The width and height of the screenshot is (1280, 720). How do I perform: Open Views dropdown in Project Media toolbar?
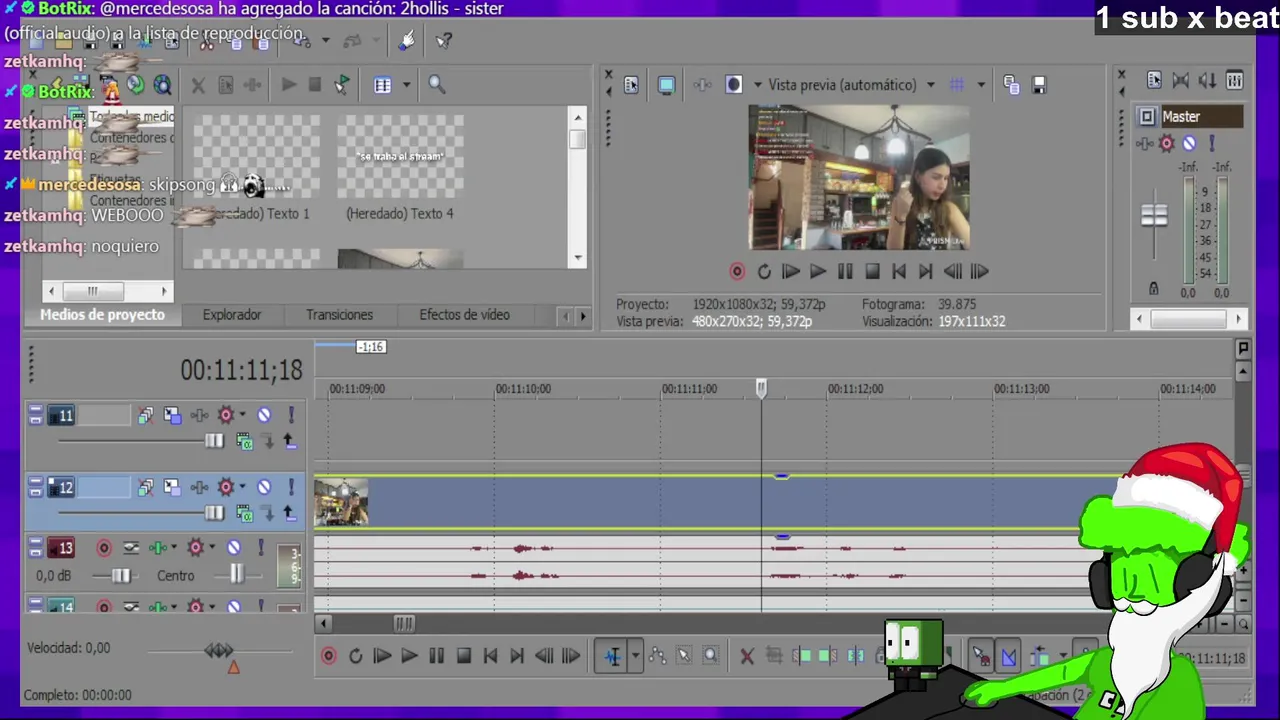pyautogui.click(x=406, y=85)
